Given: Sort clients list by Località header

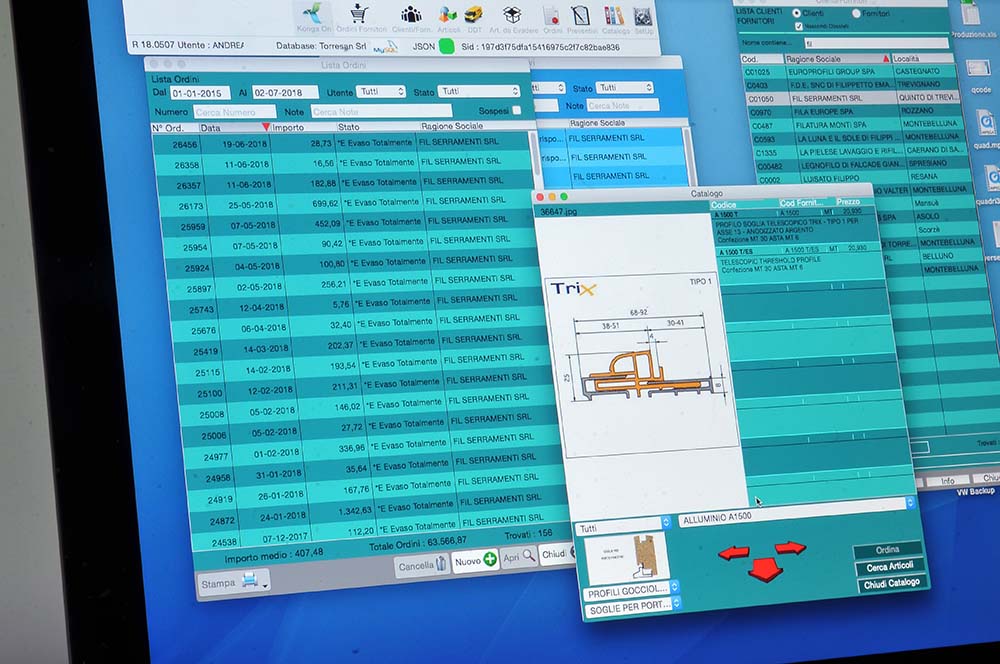Looking at the screenshot, I should click(x=923, y=59).
